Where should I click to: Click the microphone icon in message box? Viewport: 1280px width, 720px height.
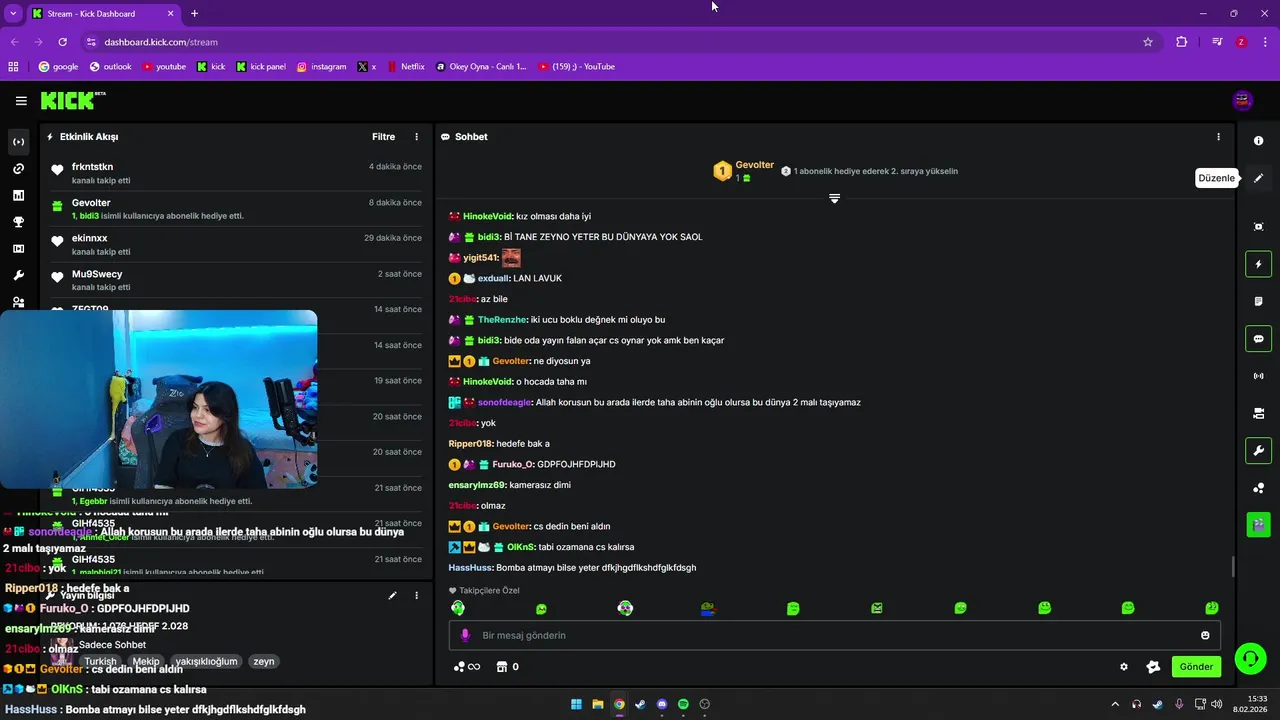465,635
